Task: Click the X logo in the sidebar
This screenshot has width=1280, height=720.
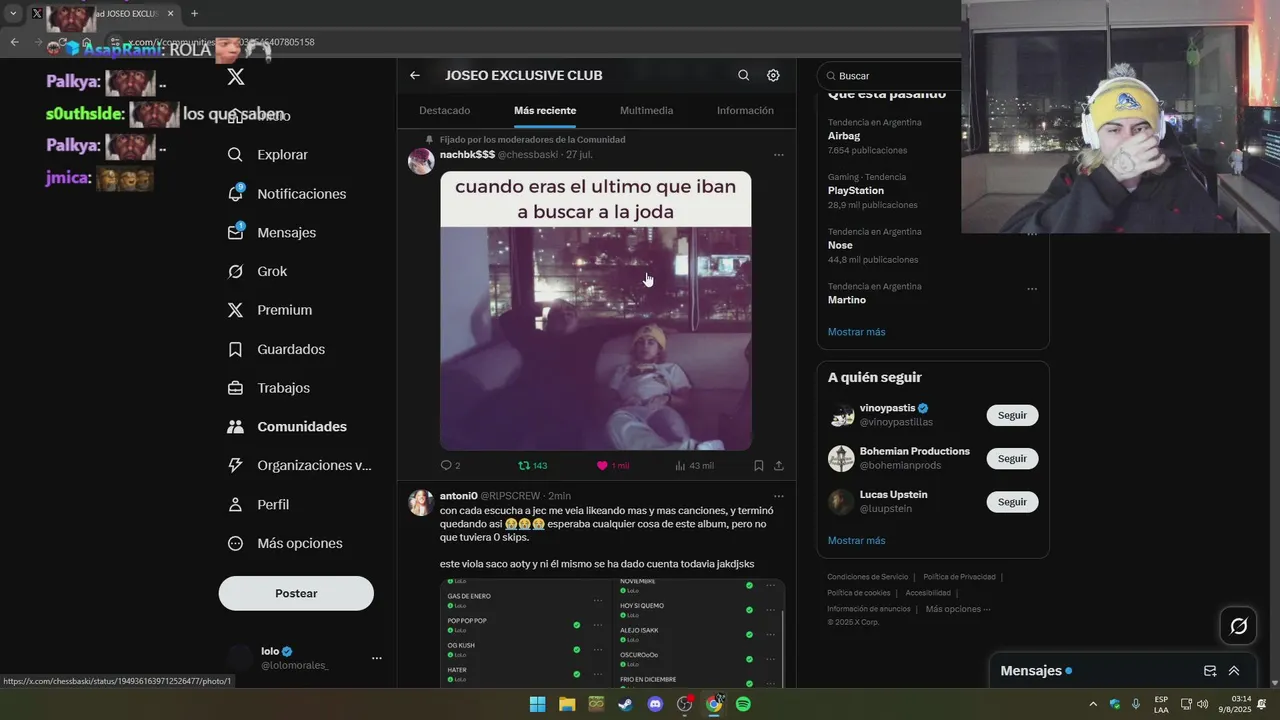Action: click(x=235, y=77)
